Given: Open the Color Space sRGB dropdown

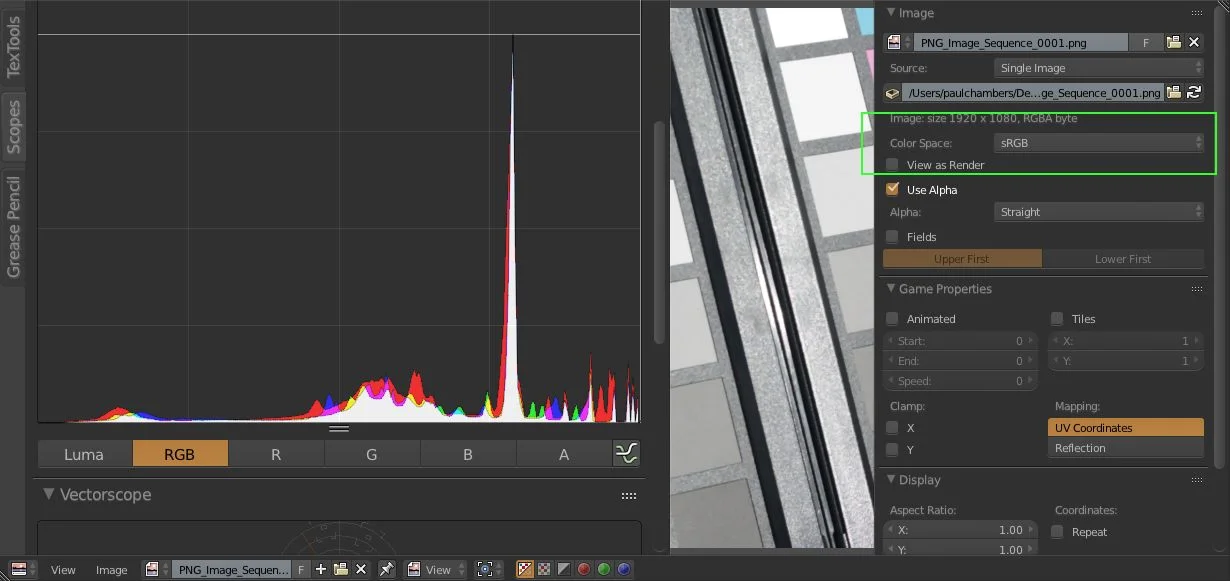Looking at the screenshot, I should [1099, 143].
